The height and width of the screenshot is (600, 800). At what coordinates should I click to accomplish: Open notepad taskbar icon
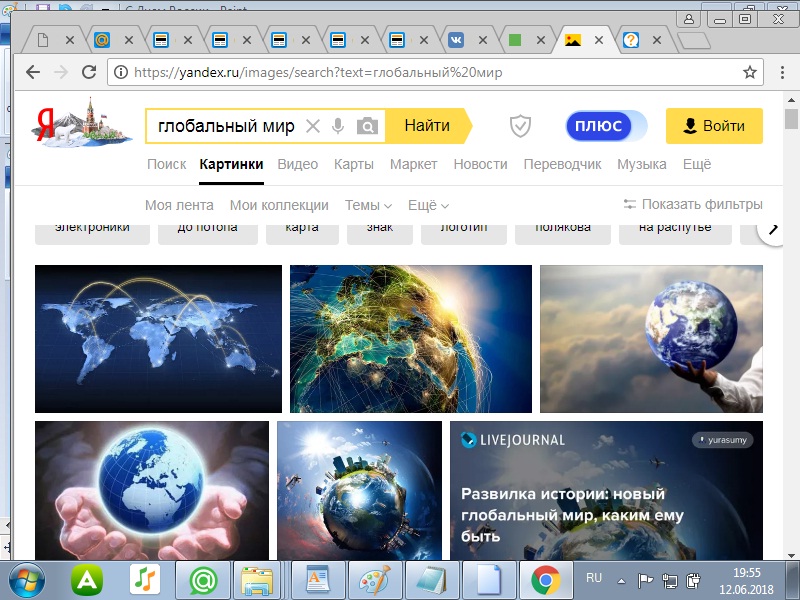[x=432, y=581]
